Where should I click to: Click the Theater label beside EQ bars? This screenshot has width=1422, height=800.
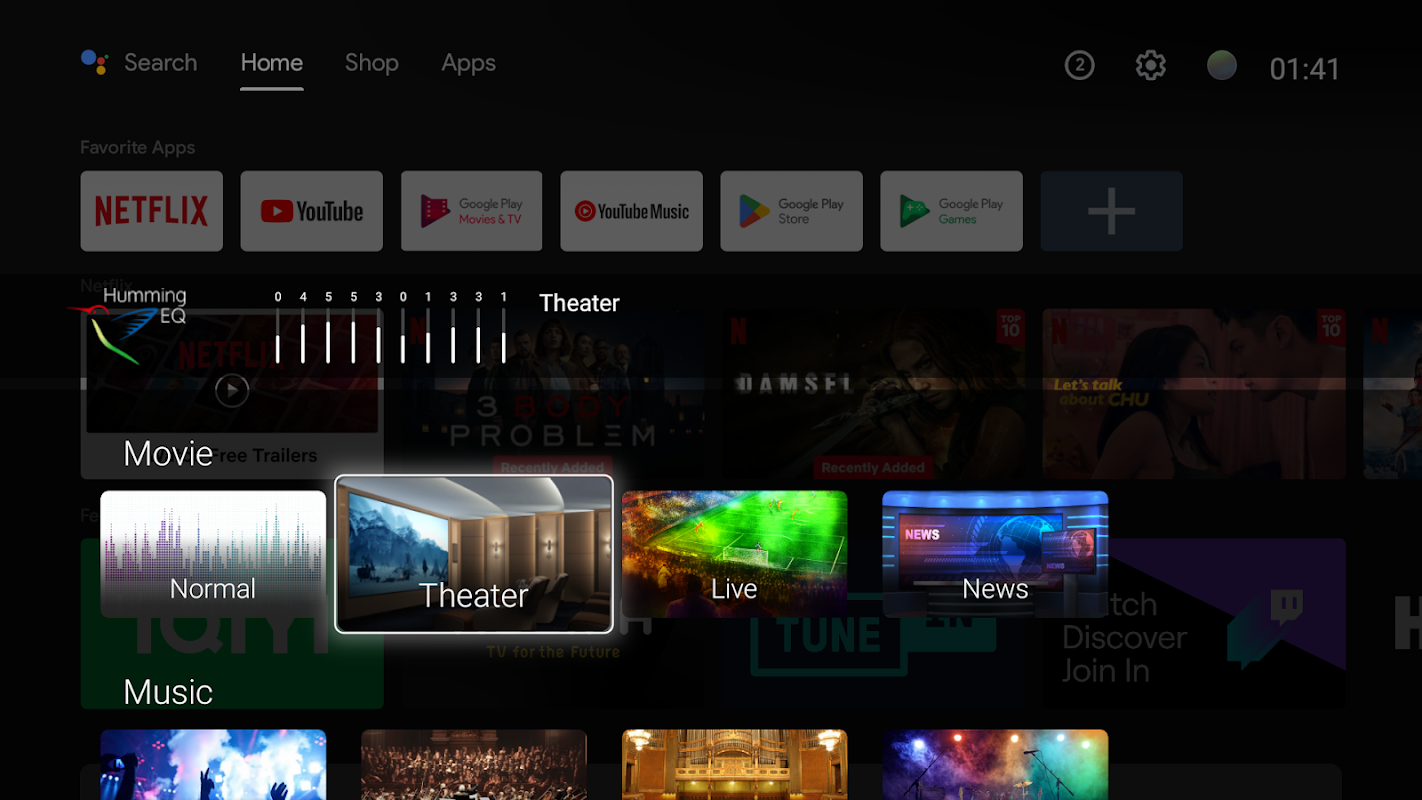[580, 303]
